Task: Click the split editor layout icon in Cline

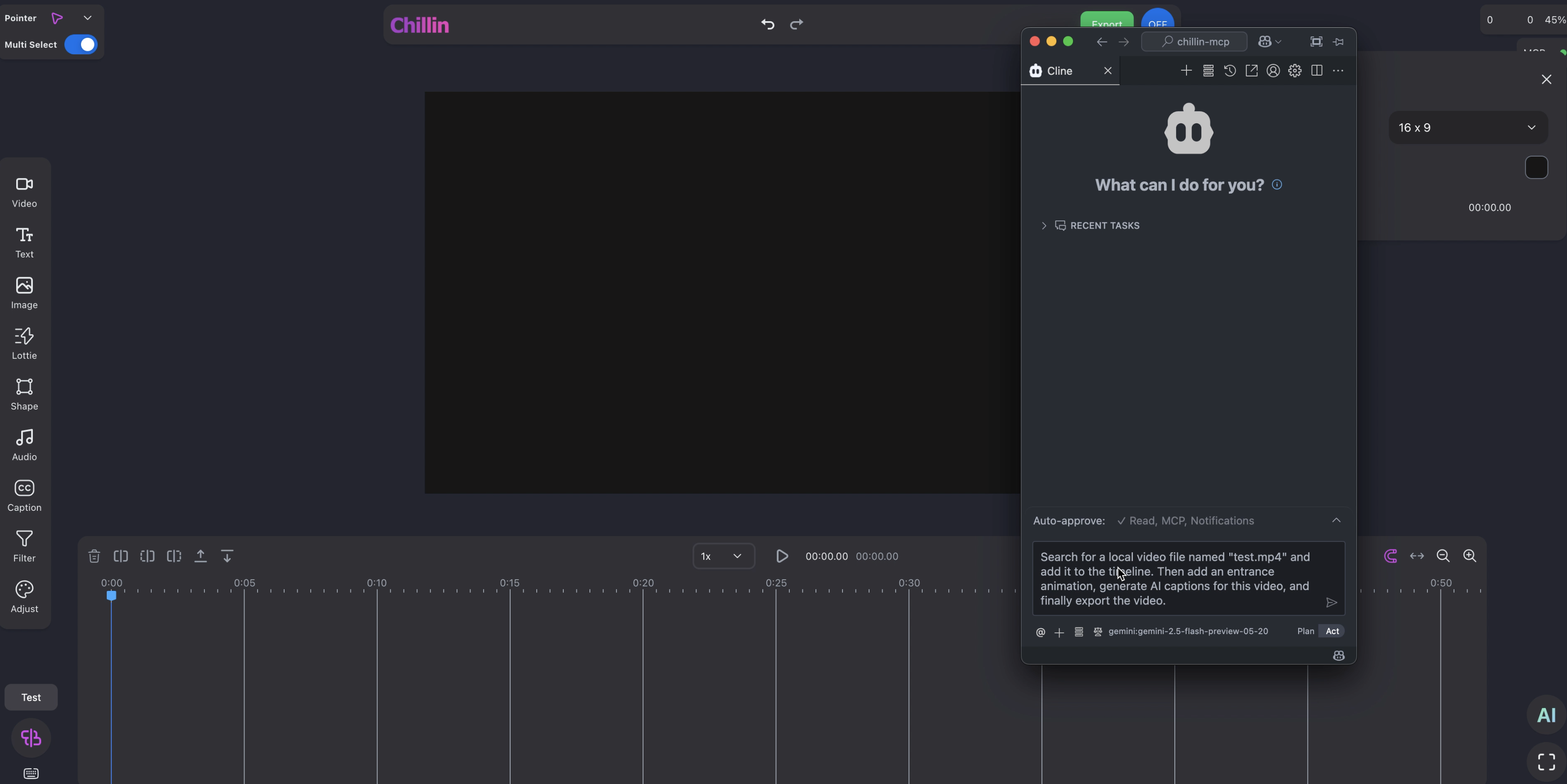Action: click(x=1317, y=71)
